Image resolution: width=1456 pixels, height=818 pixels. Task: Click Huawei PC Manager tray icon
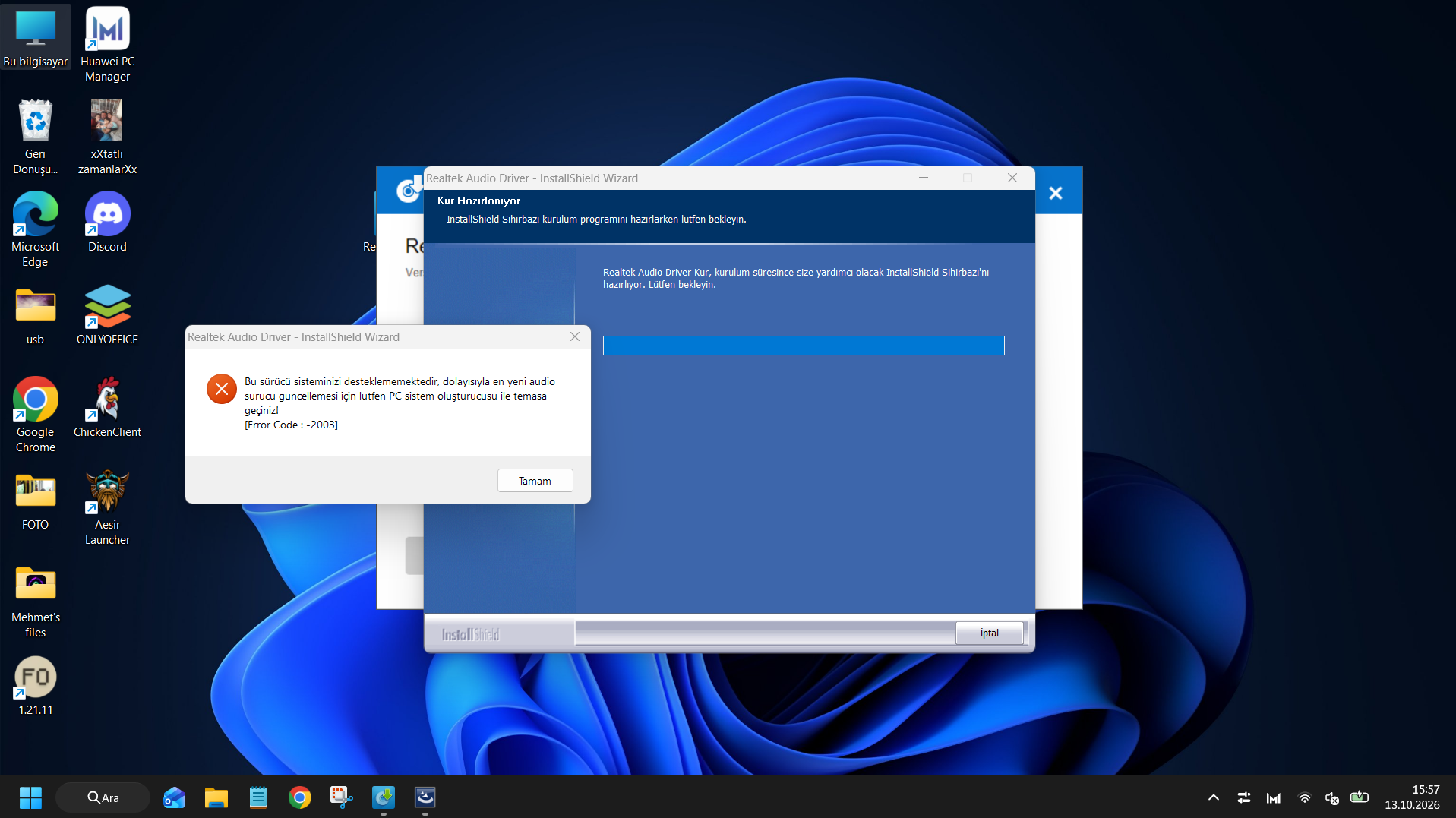click(1274, 797)
